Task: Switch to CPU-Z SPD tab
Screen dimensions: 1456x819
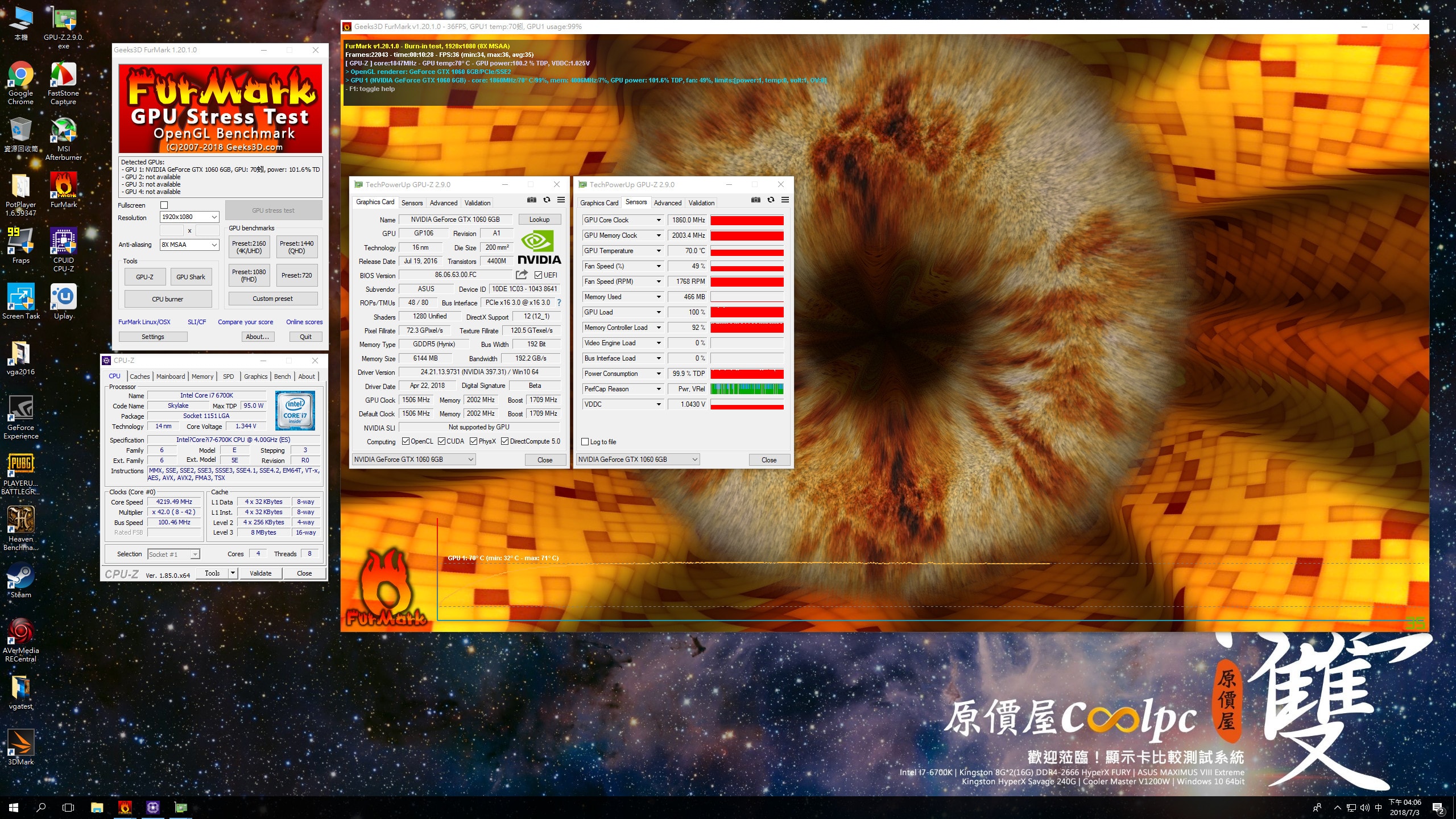Action: click(x=229, y=377)
